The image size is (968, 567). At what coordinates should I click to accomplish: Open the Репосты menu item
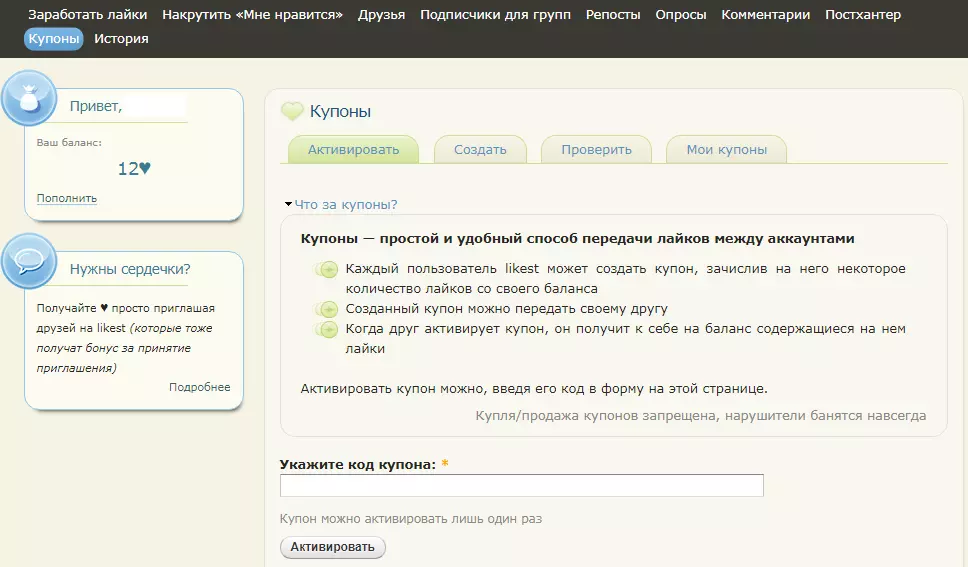point(613,14)
